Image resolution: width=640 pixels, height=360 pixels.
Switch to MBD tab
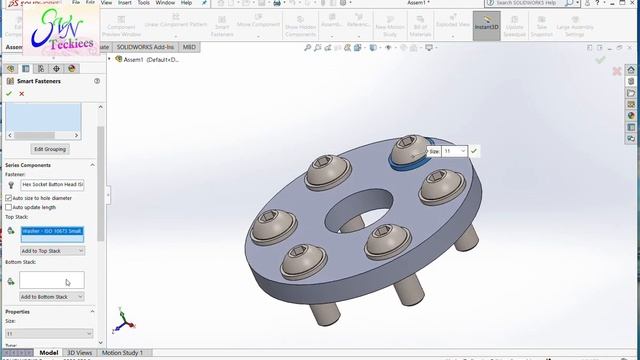pyautogui.click(x=189, y=47)
